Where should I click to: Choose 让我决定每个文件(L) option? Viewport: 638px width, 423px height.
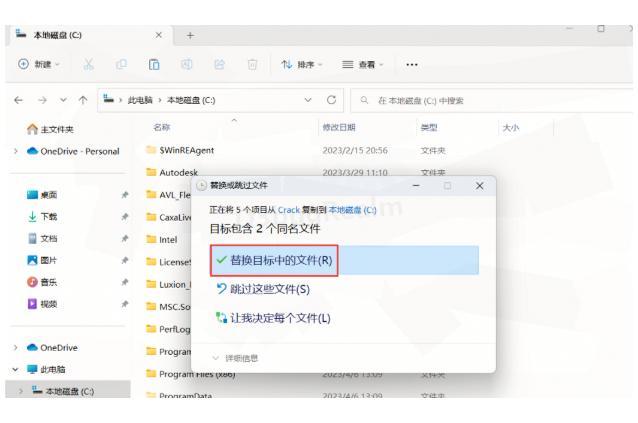(273, 318)
